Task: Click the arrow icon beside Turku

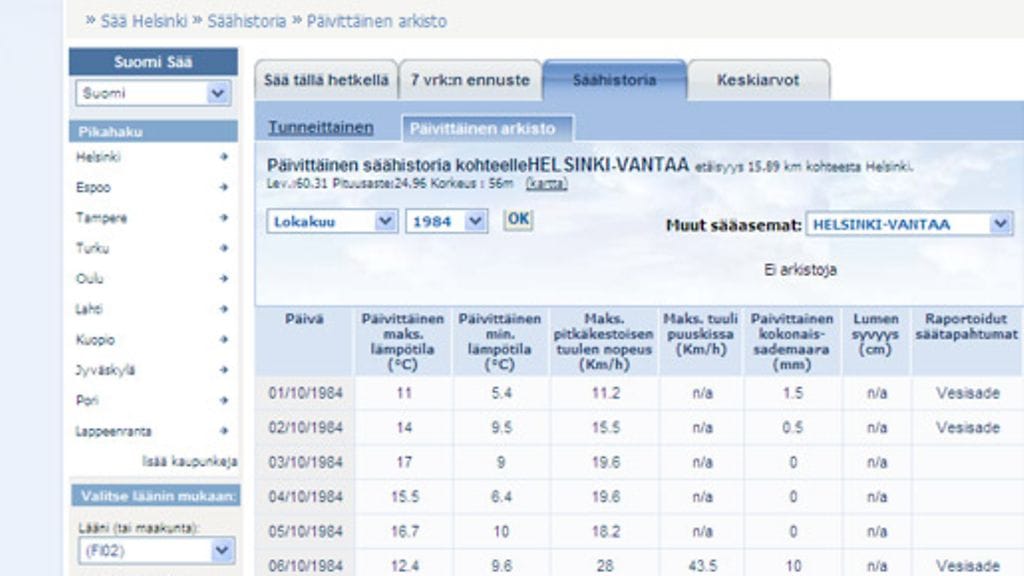Action: tap(224, 248)
